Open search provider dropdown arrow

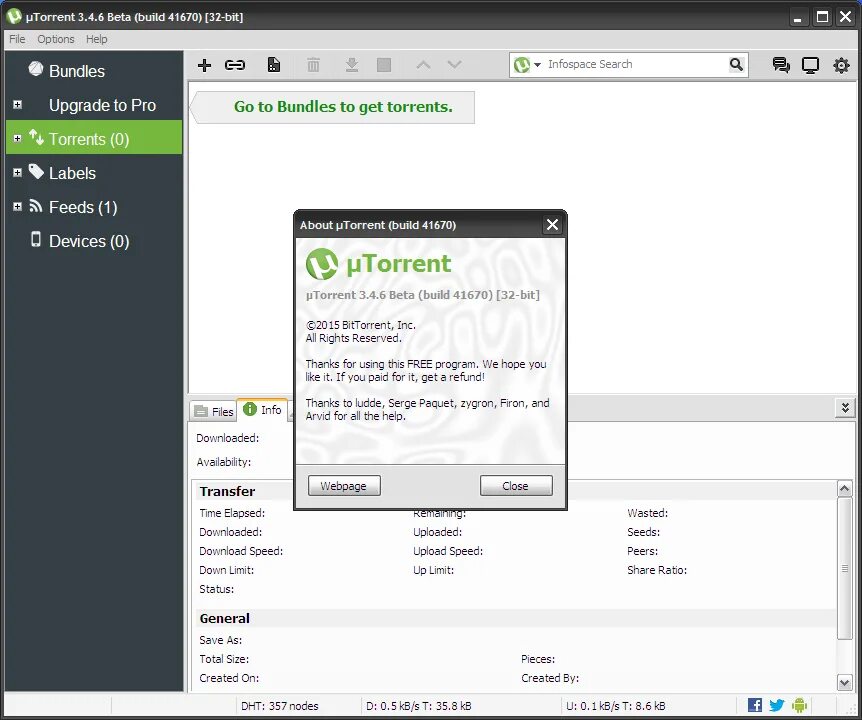[x=537, y=65]
